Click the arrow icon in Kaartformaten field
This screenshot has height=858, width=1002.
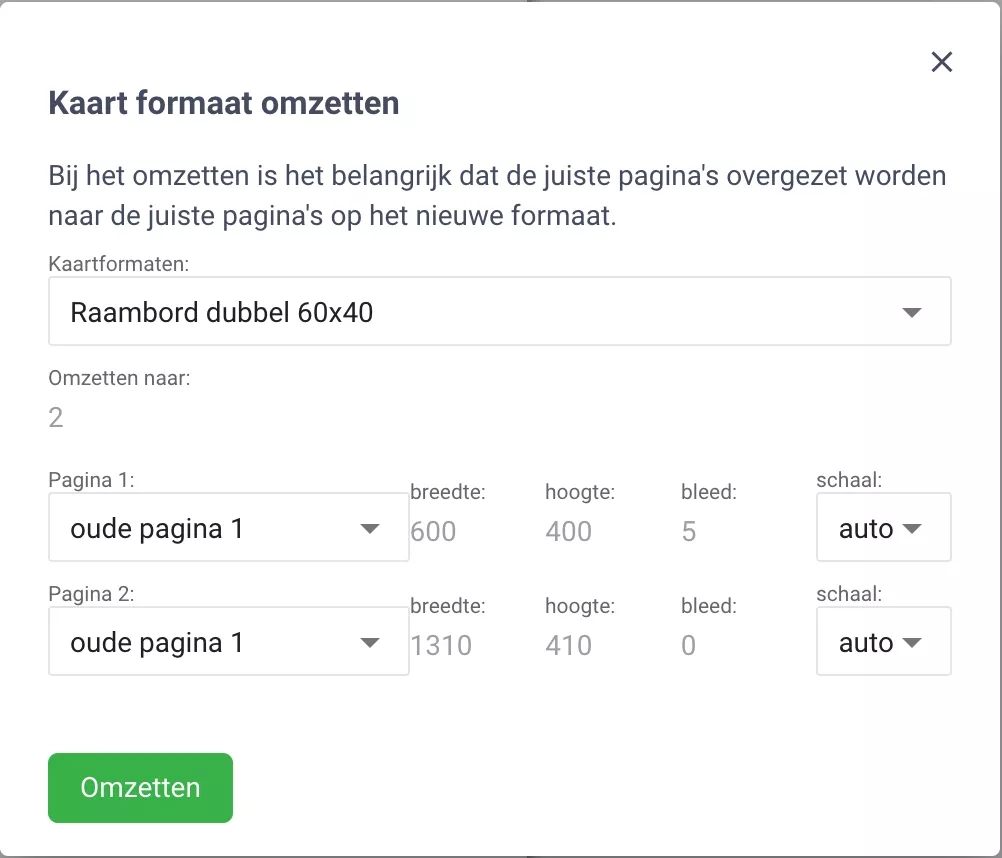coord(911,313)
